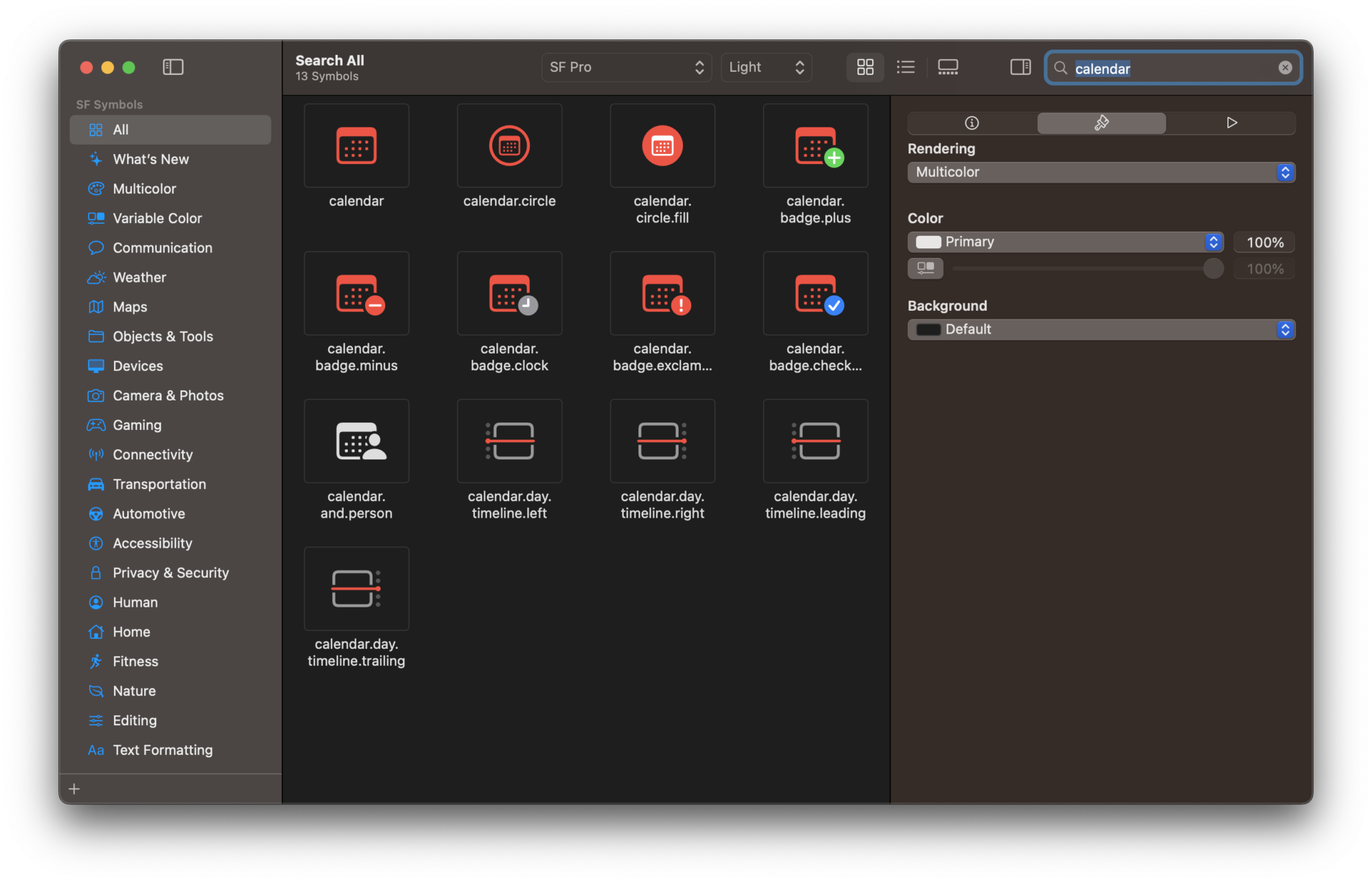Clear the calendar search field
Image resolution: width=1372 pixels, height=882 pixels.
1285,67
